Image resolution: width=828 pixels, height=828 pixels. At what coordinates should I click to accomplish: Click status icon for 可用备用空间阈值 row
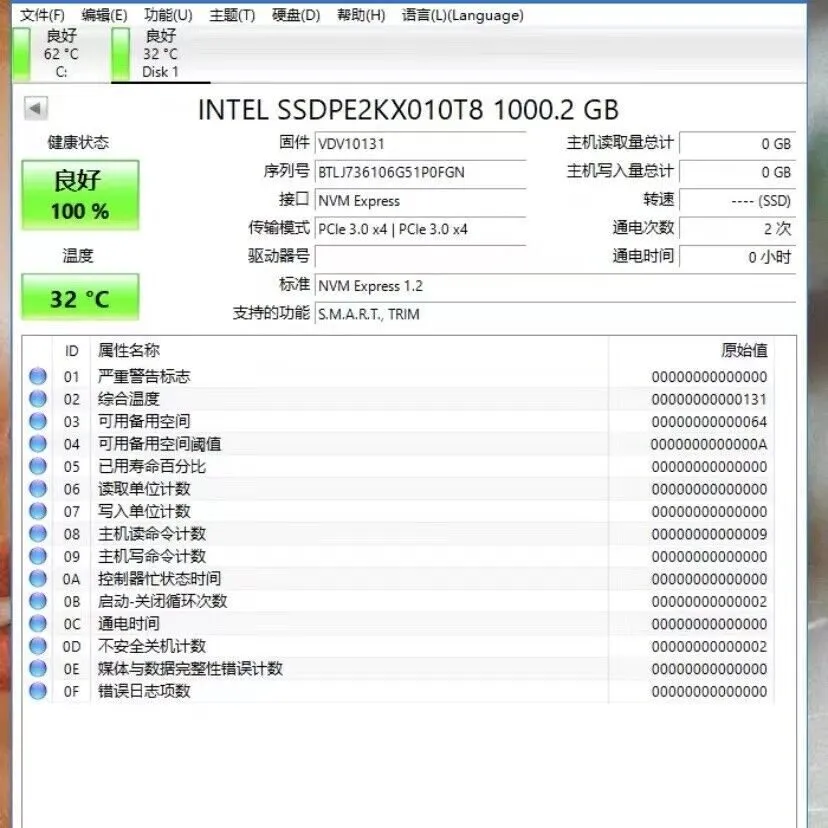coord(37,444)
